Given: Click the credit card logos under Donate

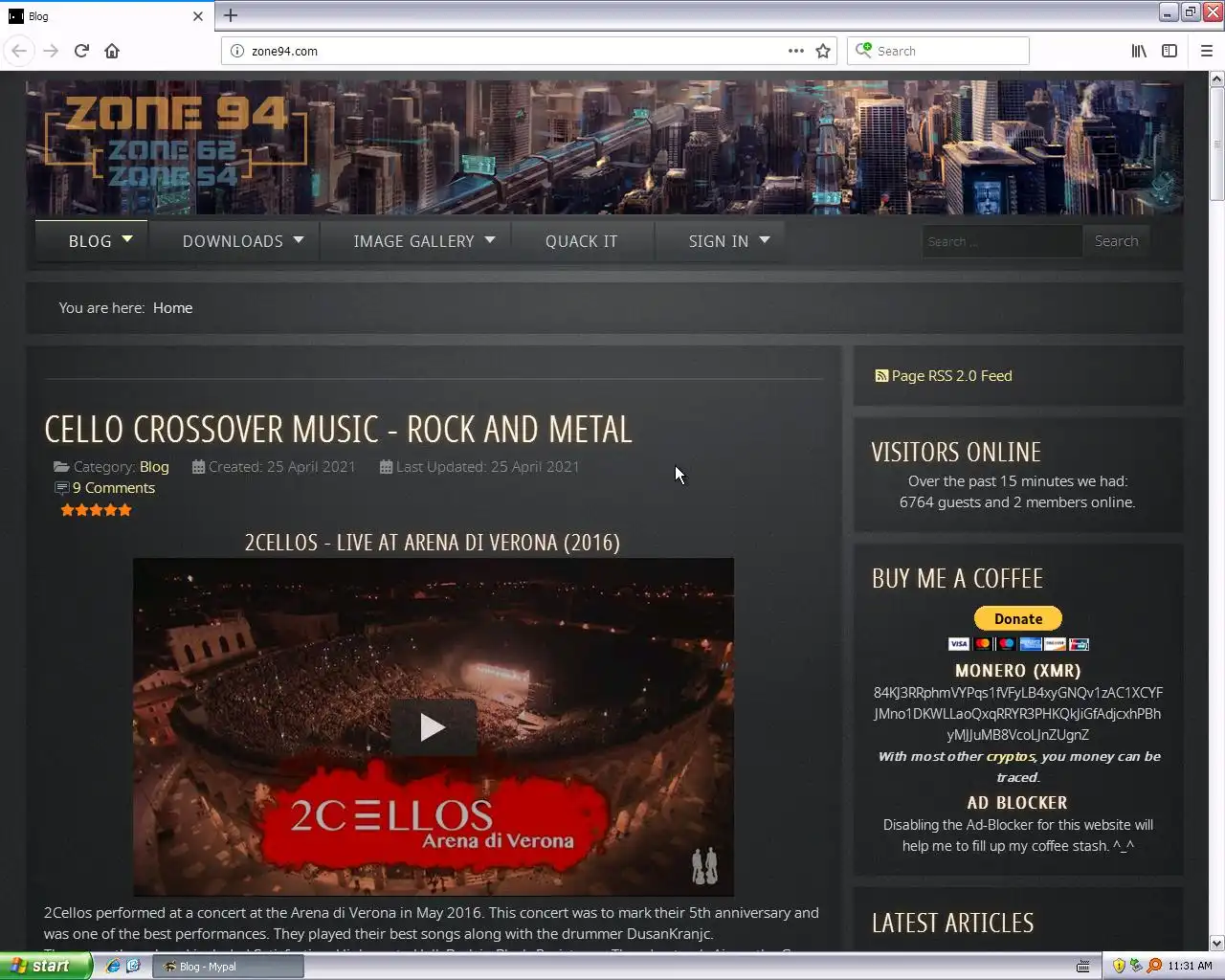Looking at the screenshot, I should pos(1018,644).
